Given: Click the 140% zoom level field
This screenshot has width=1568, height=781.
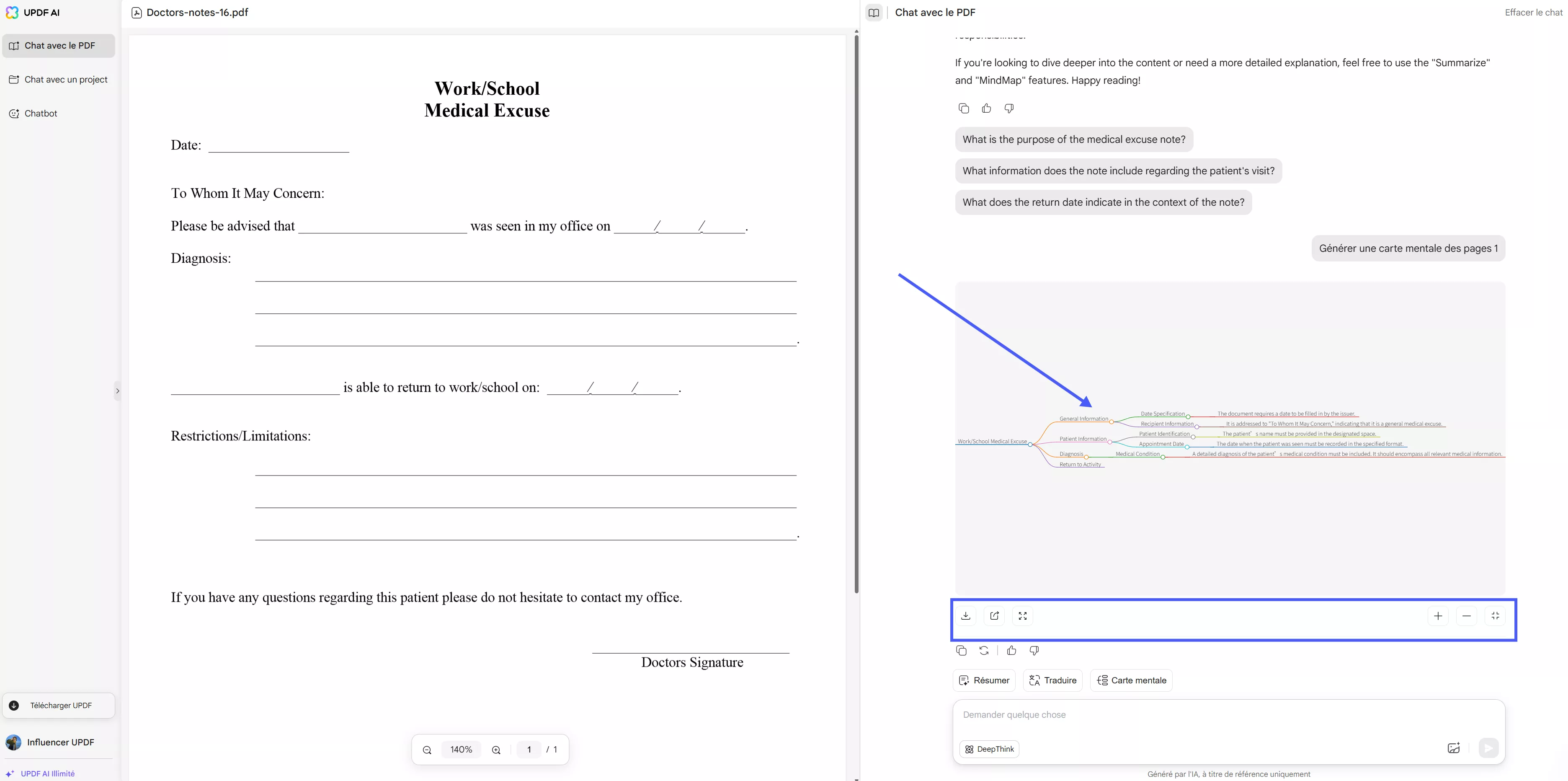Looking at the screenshot, I should coord(461,749).
